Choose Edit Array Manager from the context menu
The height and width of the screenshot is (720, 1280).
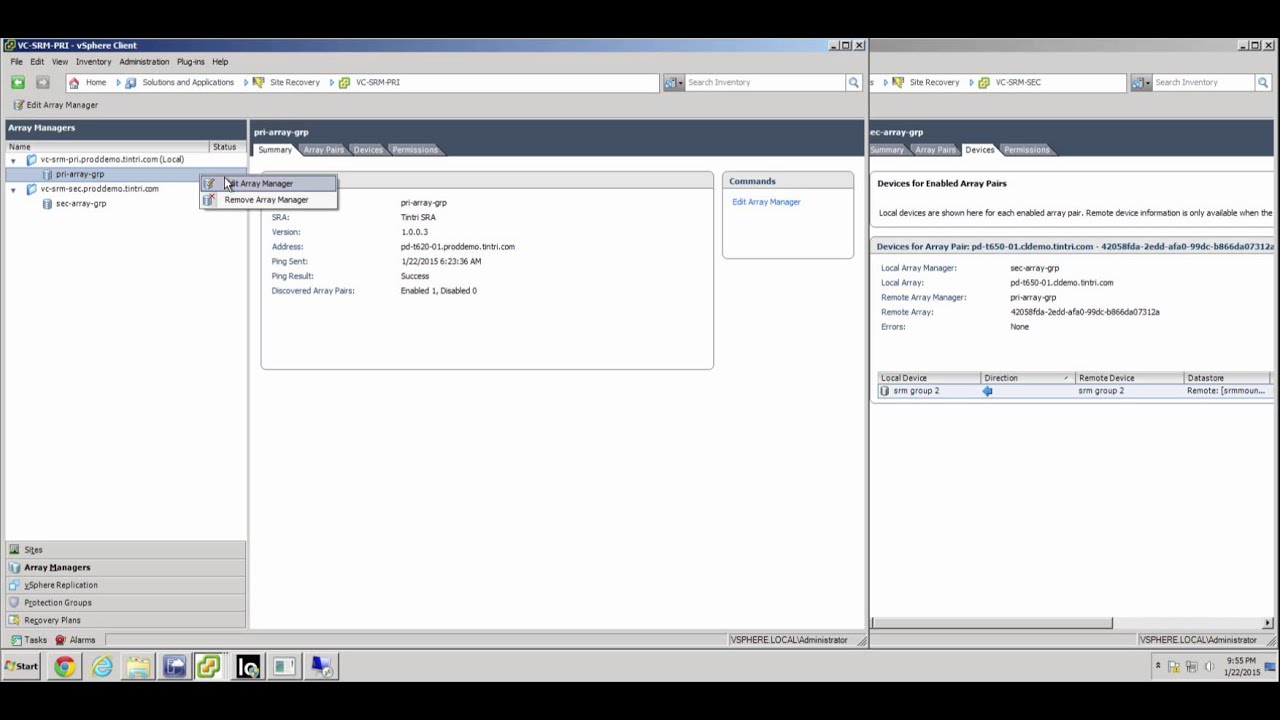point(268,184)
